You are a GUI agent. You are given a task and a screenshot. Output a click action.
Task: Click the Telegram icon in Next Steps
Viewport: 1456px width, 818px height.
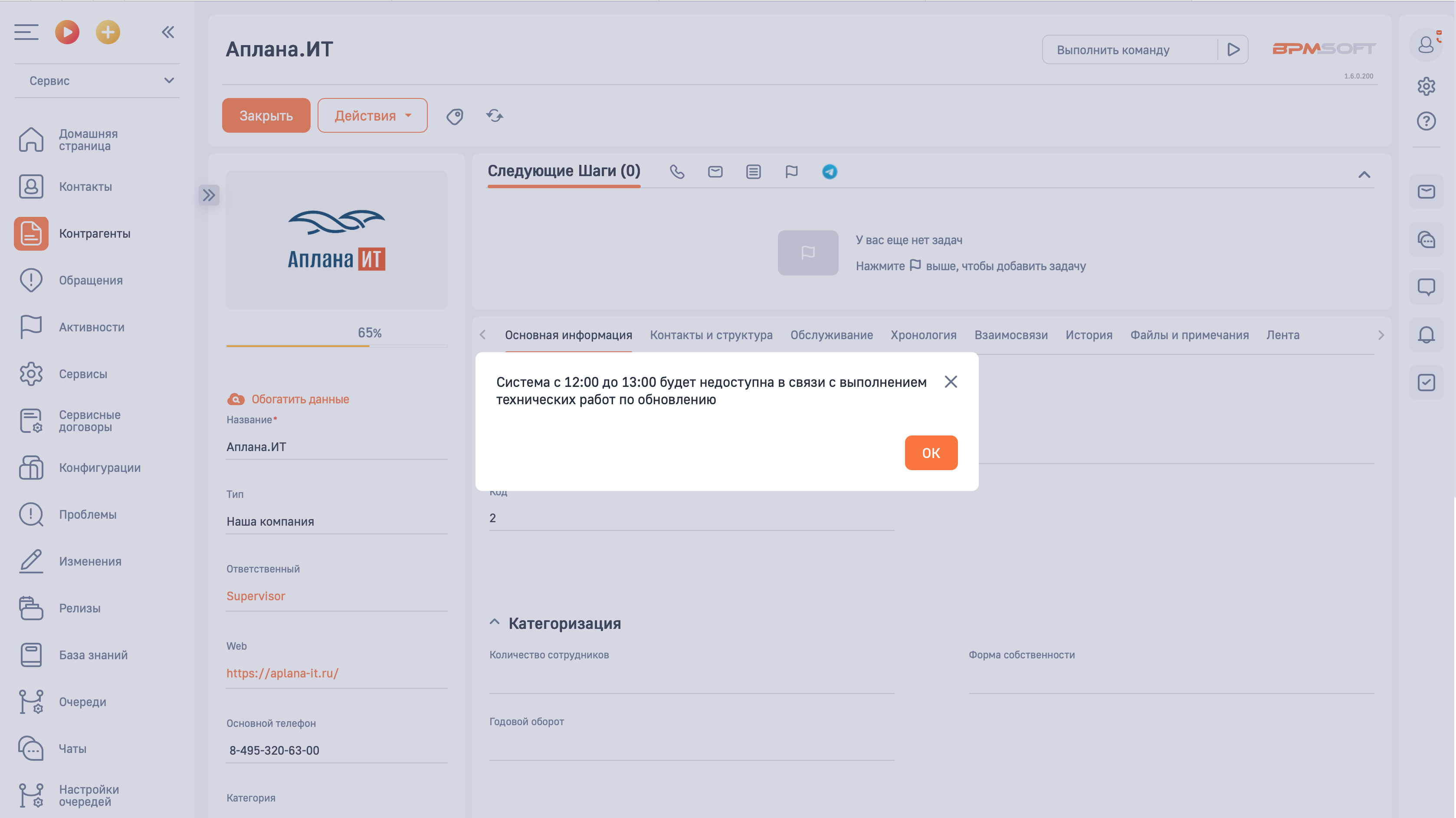click(829, 172)
